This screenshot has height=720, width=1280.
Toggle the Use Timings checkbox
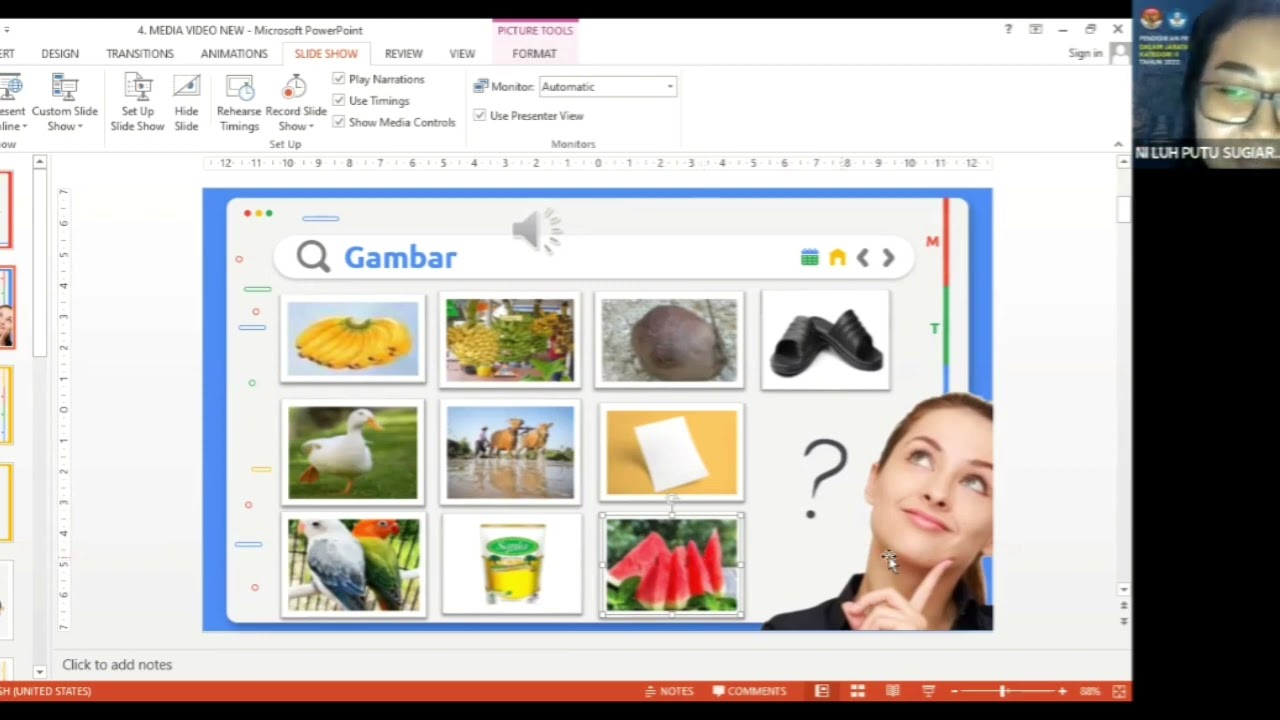[x=338, y=101]
